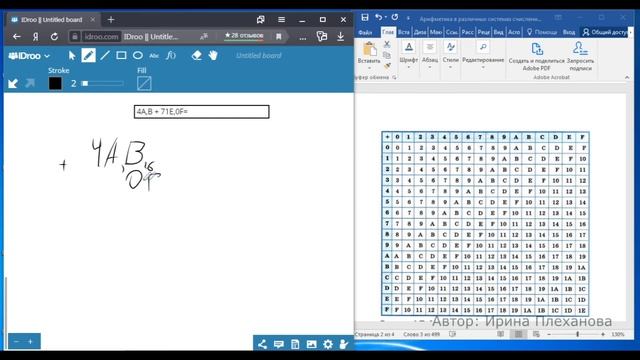Open the participants icon on IDroo bottom bar
This screenshot has height=360, width=640.
click(344, 344)
